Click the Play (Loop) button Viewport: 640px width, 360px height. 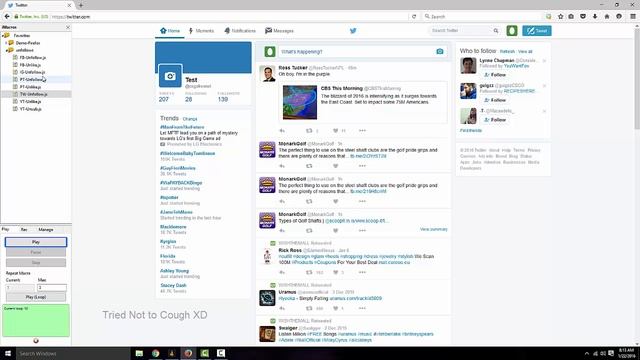(36, 297)
